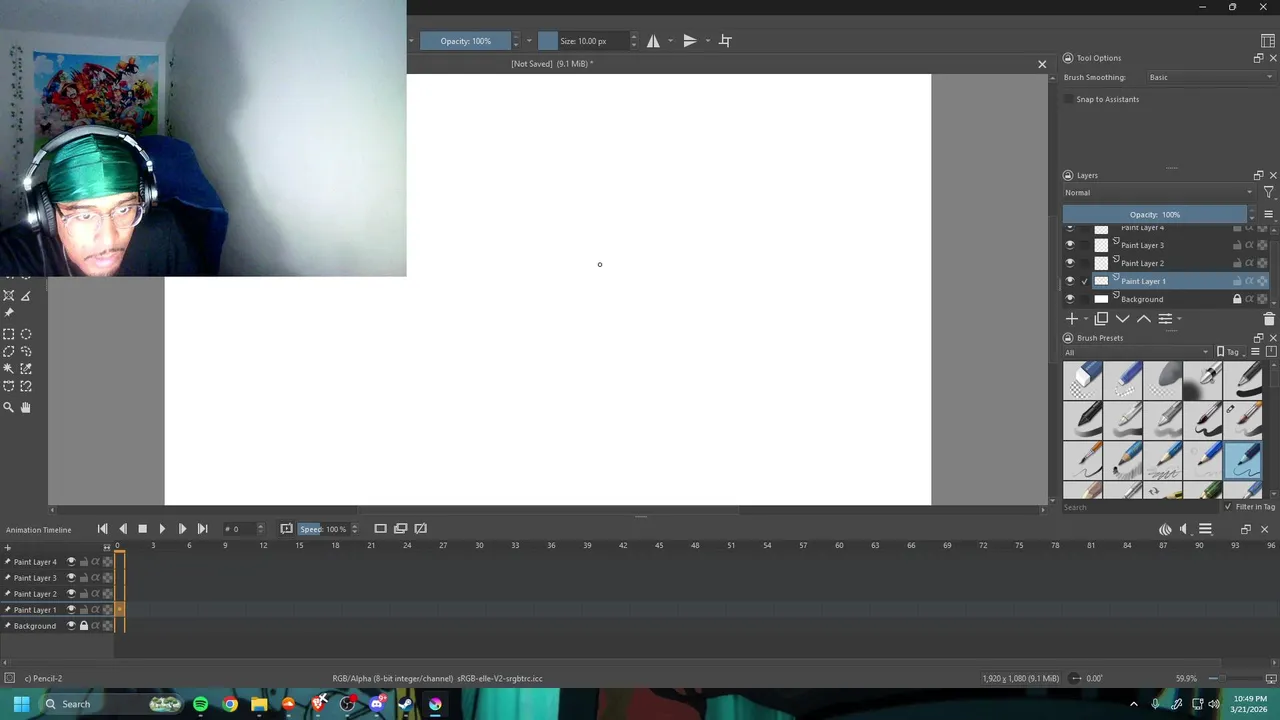Hide Paint Layer 2 in Layers panel
The height and width of the screenshot is (720, 1280).
[1070, 263]
